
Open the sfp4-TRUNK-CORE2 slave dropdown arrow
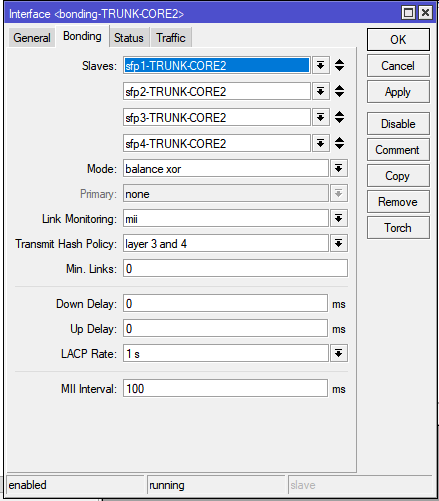click(321, 143)
